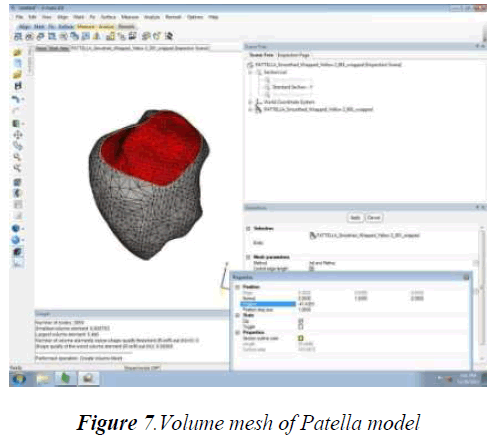Open the Method dropdown in Mesh parameters
This screenshot has height=438, width=492.
click(x=475, y=263)
